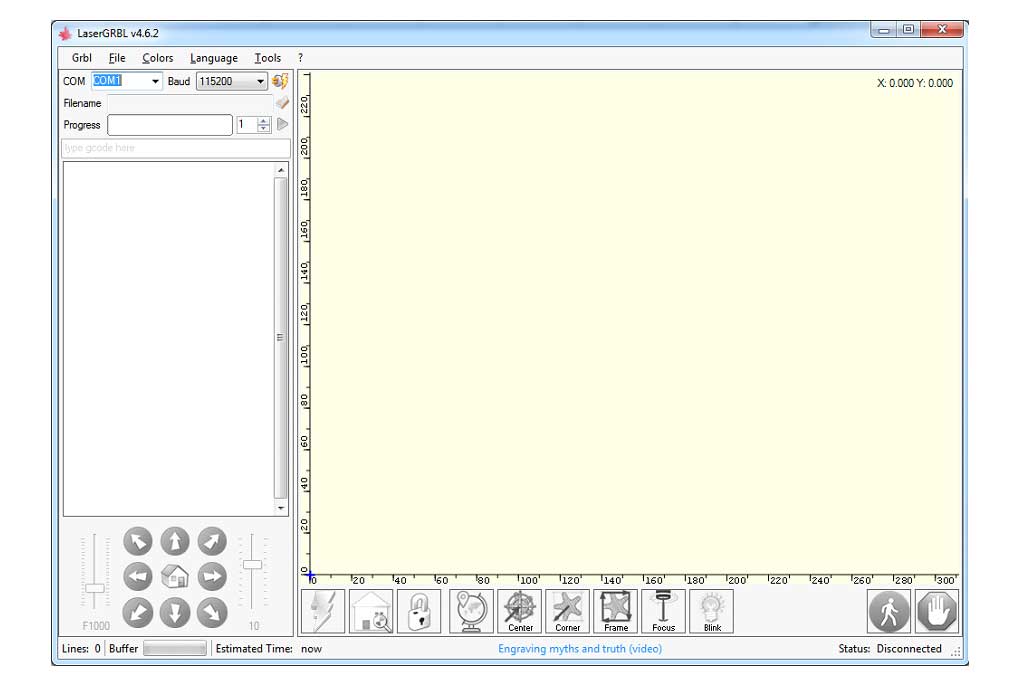Start the job with the play button
This screenshot has width=1024, height=683.
coord(282,124)
